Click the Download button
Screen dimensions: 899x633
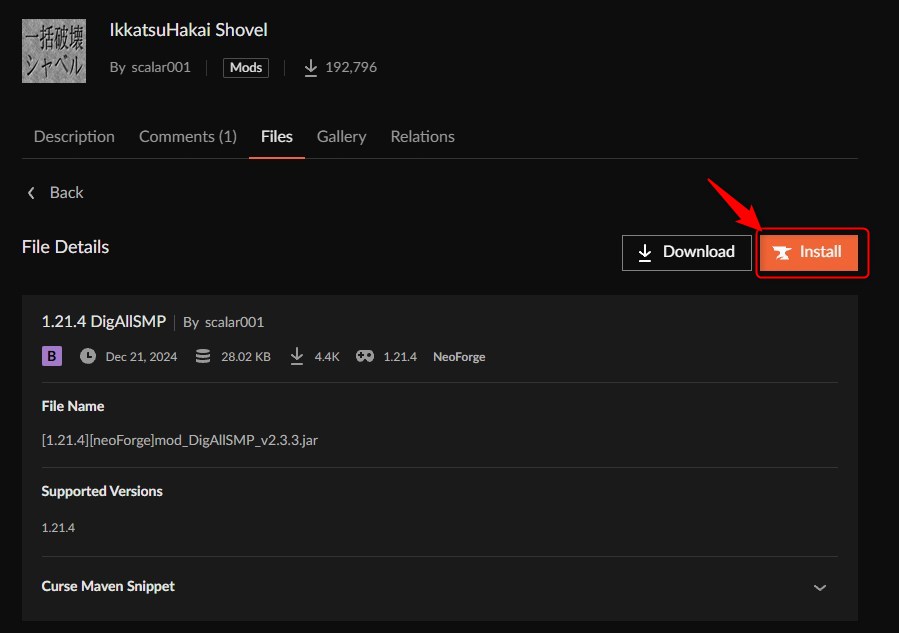[x=686, y=252]
